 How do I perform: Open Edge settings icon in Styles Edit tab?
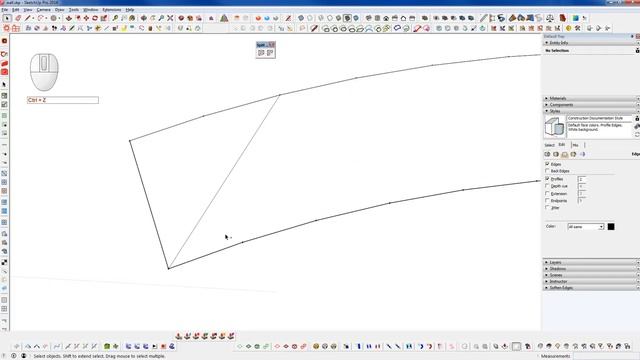tap(547, 154)
